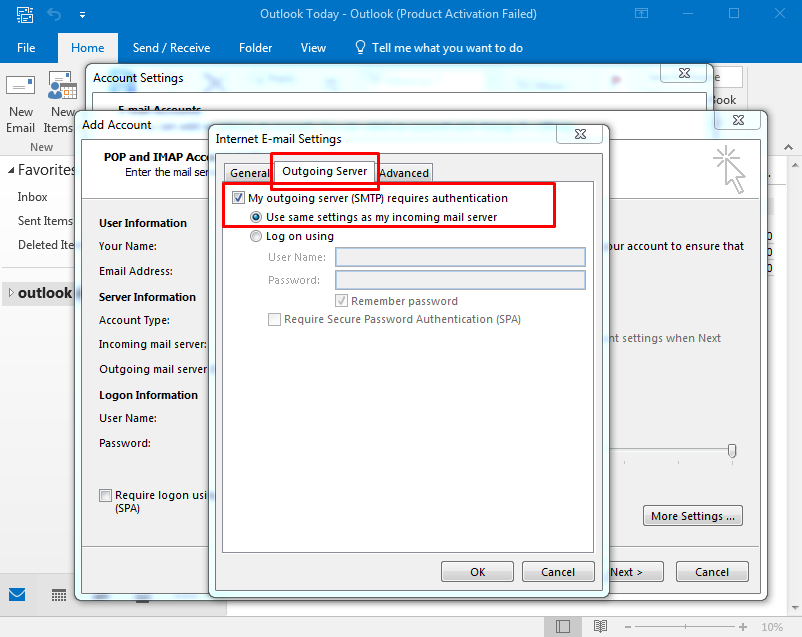802x637 pixels.
Task: Open the Mail view icon at bottom left
Action: 17,595
